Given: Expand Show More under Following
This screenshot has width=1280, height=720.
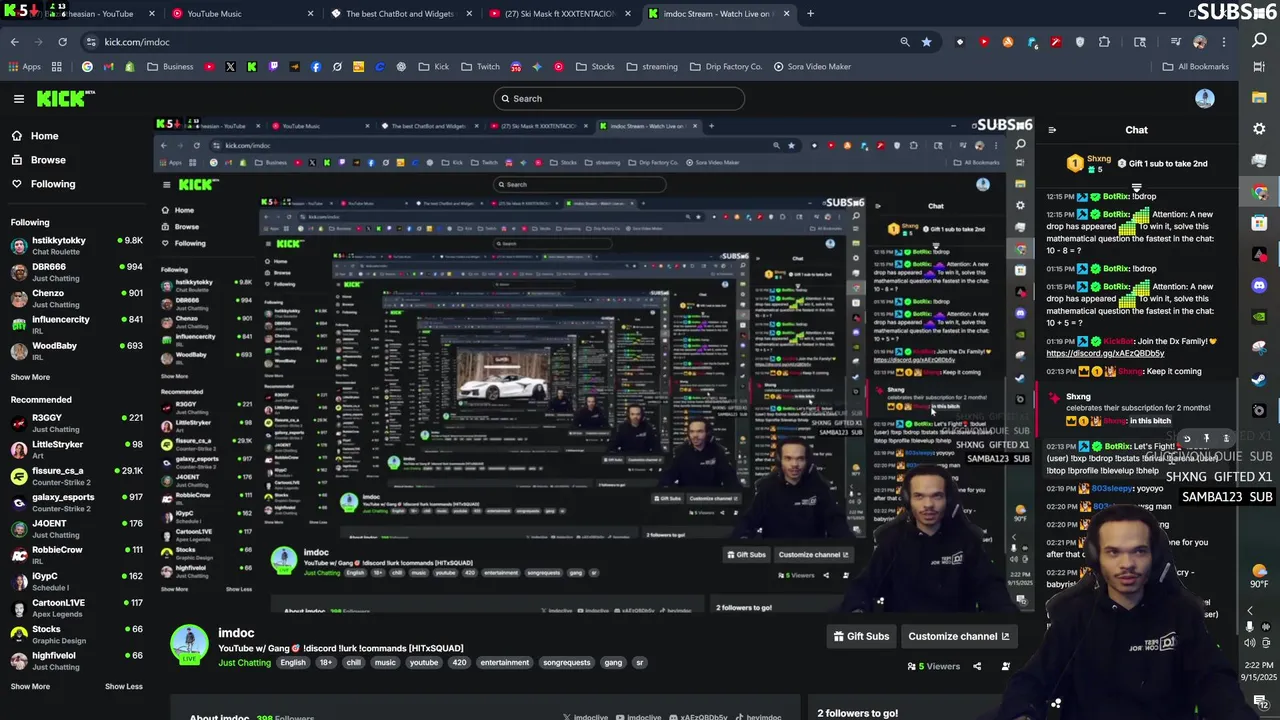Looking at the screenshot, I should click(30, 377).
